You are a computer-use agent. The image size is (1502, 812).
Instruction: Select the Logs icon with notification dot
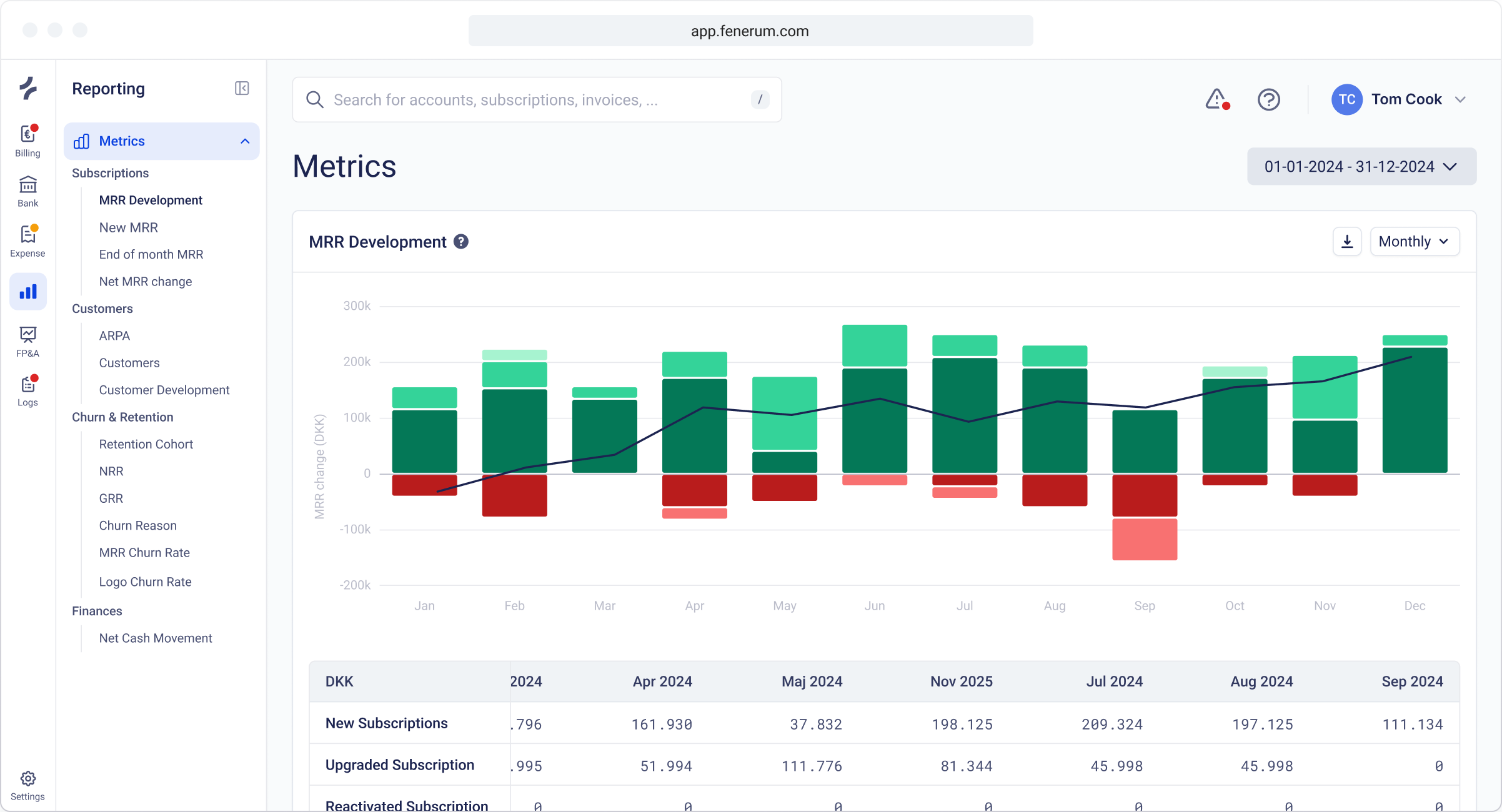click(27, 385)
